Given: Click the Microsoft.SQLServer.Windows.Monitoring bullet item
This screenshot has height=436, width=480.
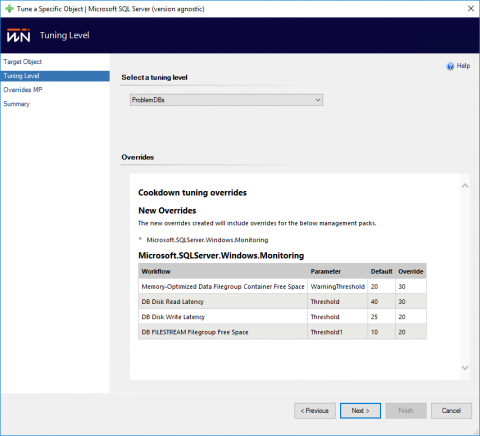Looking at the screenshot, I should (207, 240).
